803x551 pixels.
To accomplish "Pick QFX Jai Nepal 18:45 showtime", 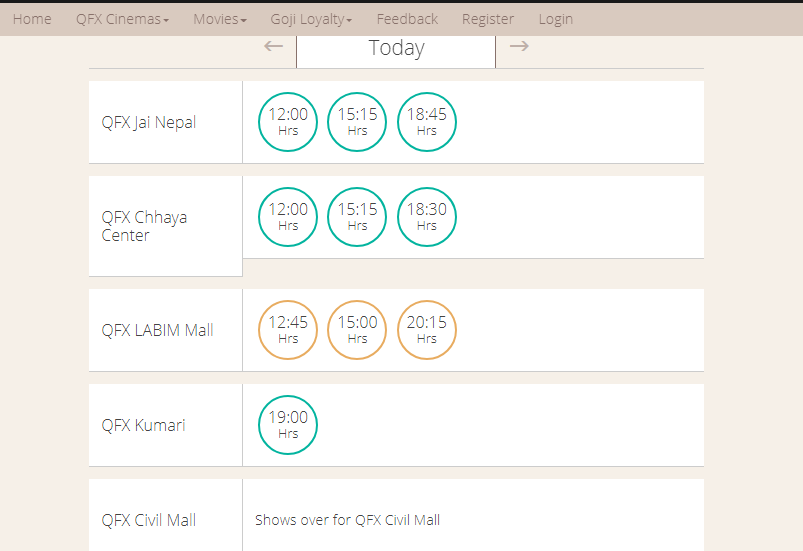I will click(x=427, y=122).
